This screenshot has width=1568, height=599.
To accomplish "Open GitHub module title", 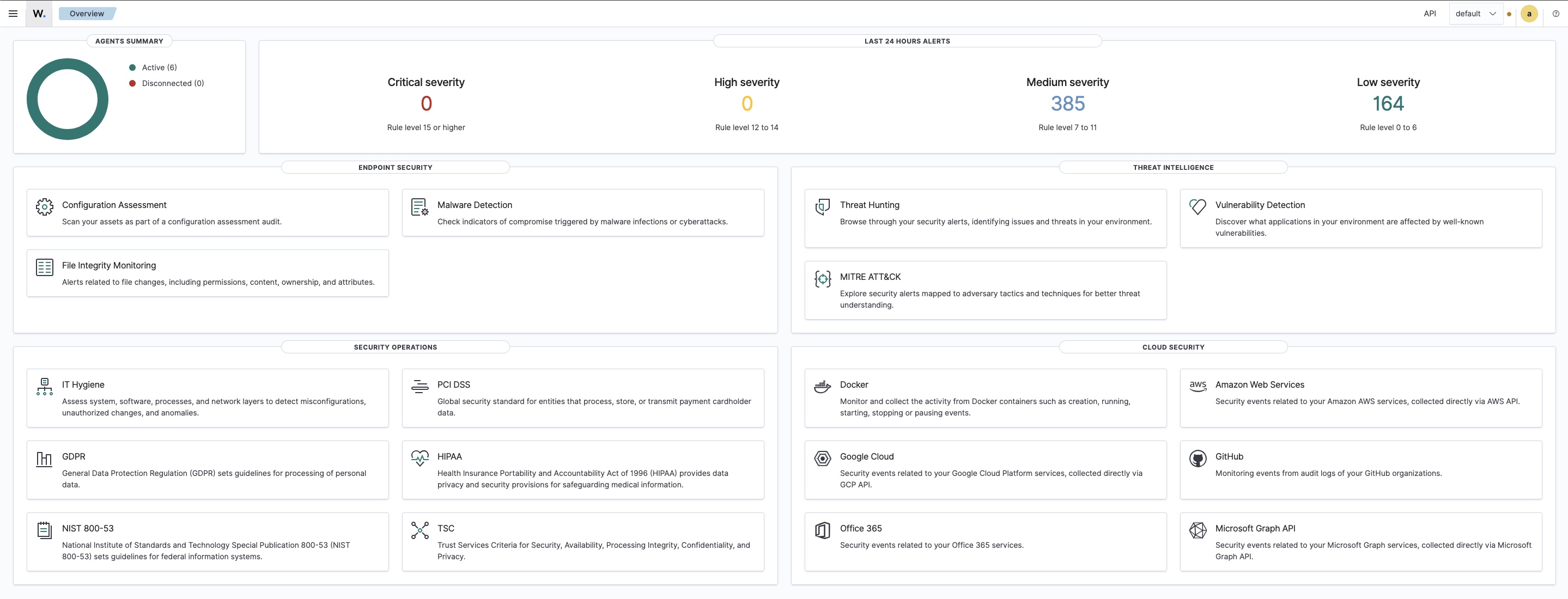I will point(1229,456).
